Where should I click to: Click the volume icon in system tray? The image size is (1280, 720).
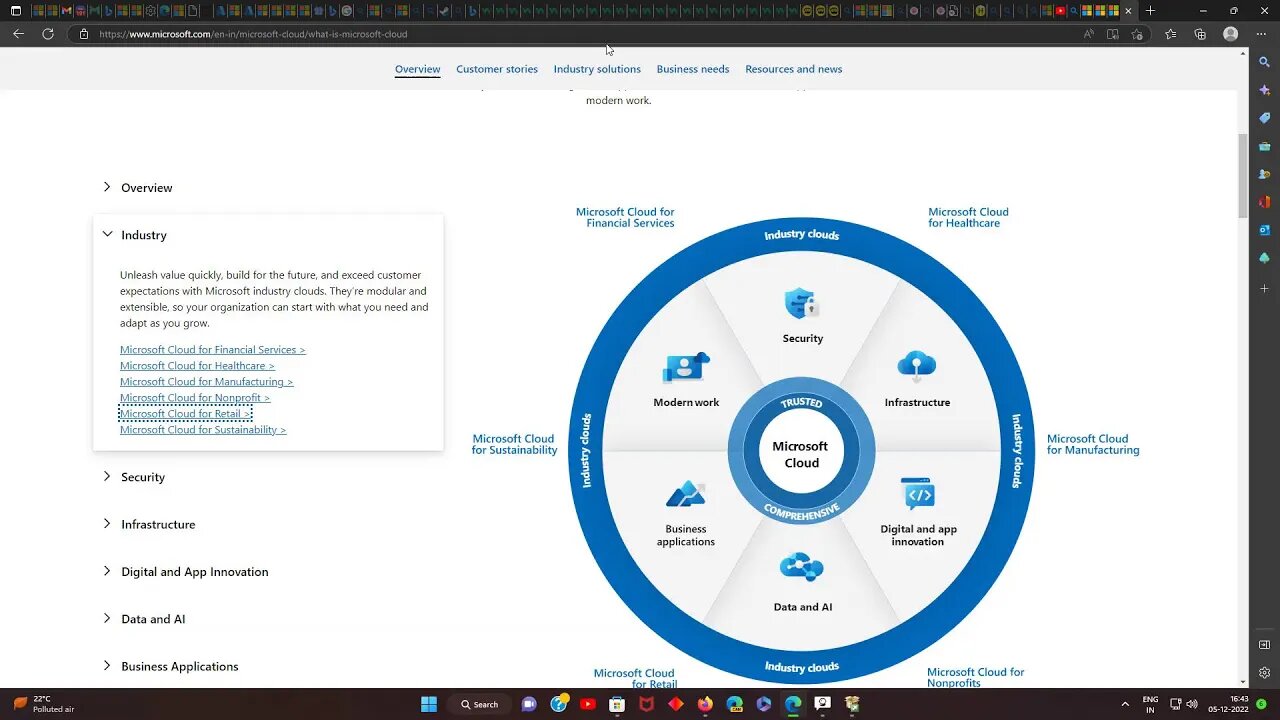click(1192, 704)
